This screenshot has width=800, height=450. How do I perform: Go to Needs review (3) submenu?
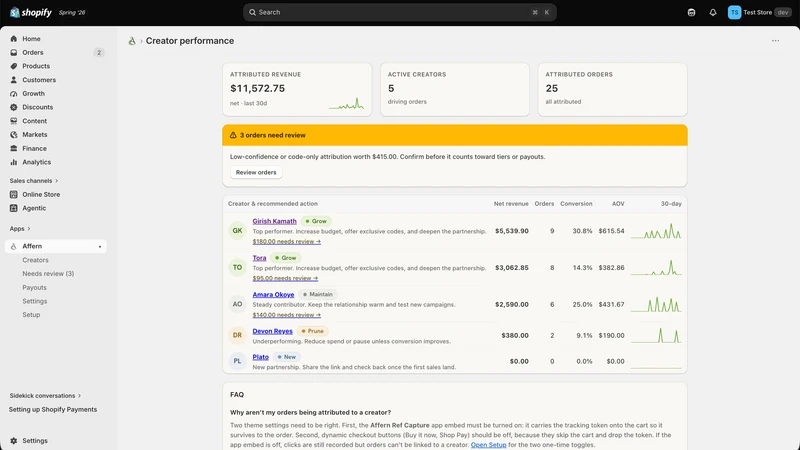tap(48, 273)
